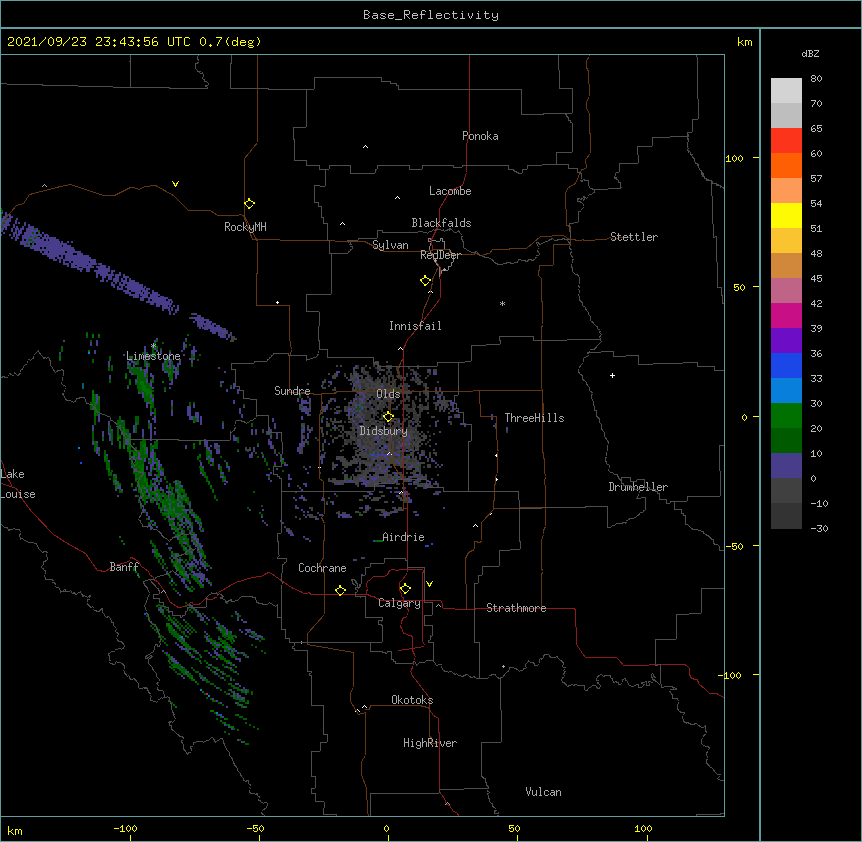Click the Calgary city label

click(399, 603)
